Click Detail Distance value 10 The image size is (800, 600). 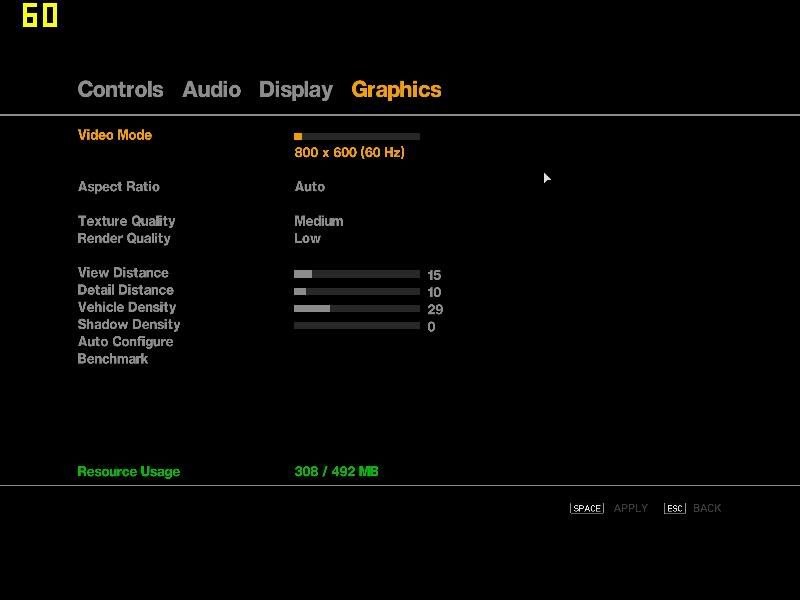434,292
